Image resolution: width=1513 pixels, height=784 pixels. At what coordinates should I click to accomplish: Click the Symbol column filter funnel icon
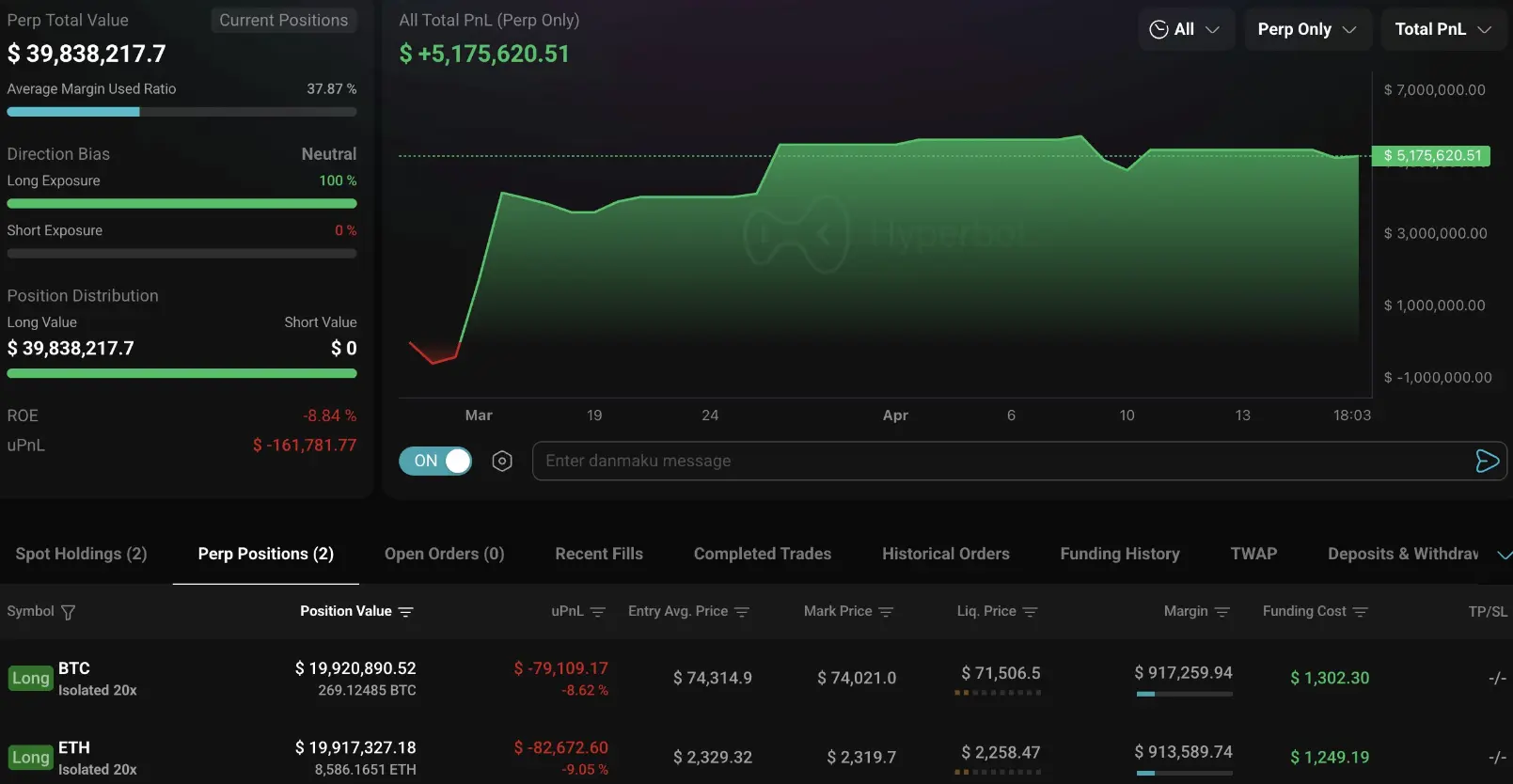(x=68, y=612)
